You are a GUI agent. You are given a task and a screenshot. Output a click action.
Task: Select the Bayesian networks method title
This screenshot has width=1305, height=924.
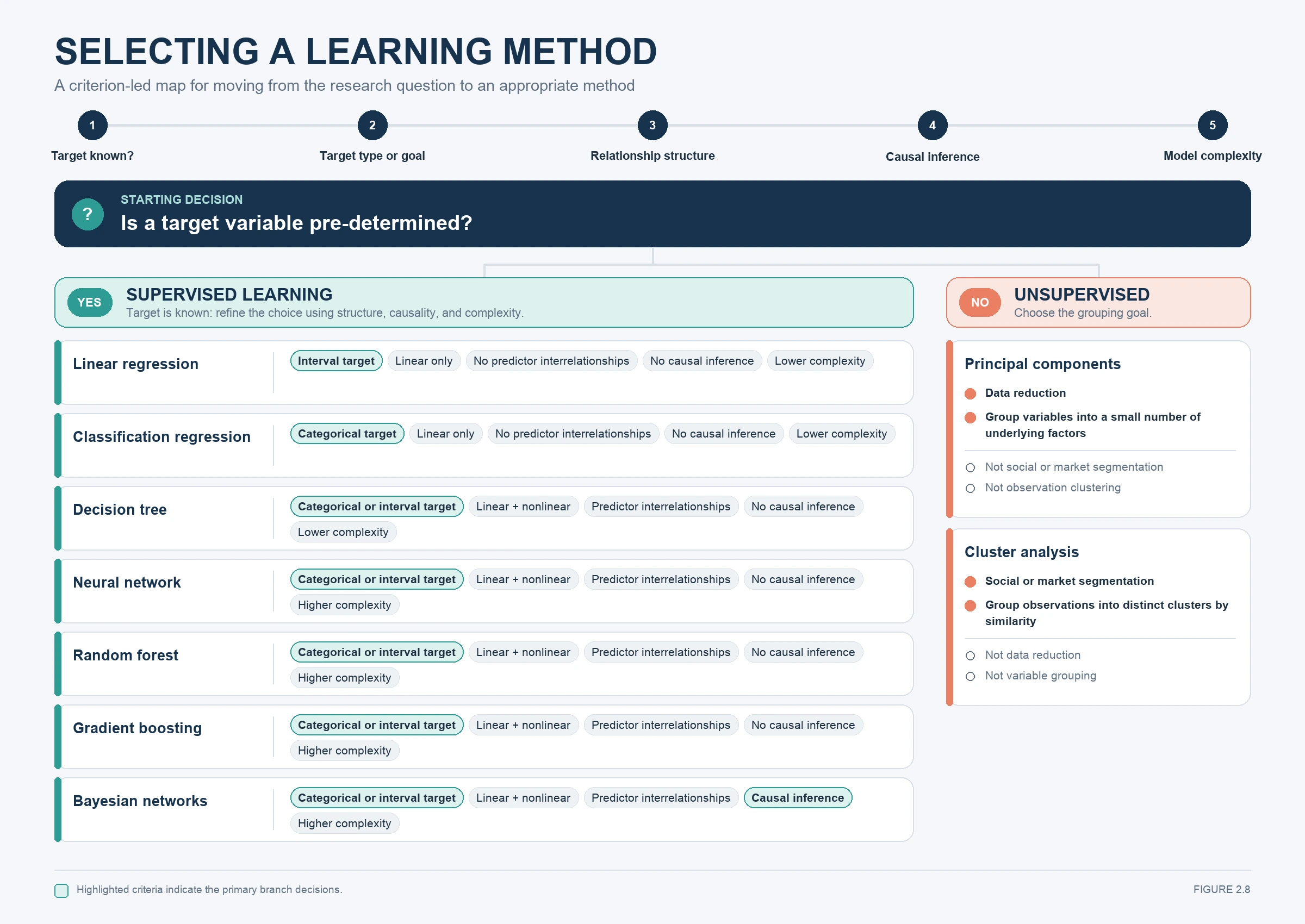click(x=140, y=801)
